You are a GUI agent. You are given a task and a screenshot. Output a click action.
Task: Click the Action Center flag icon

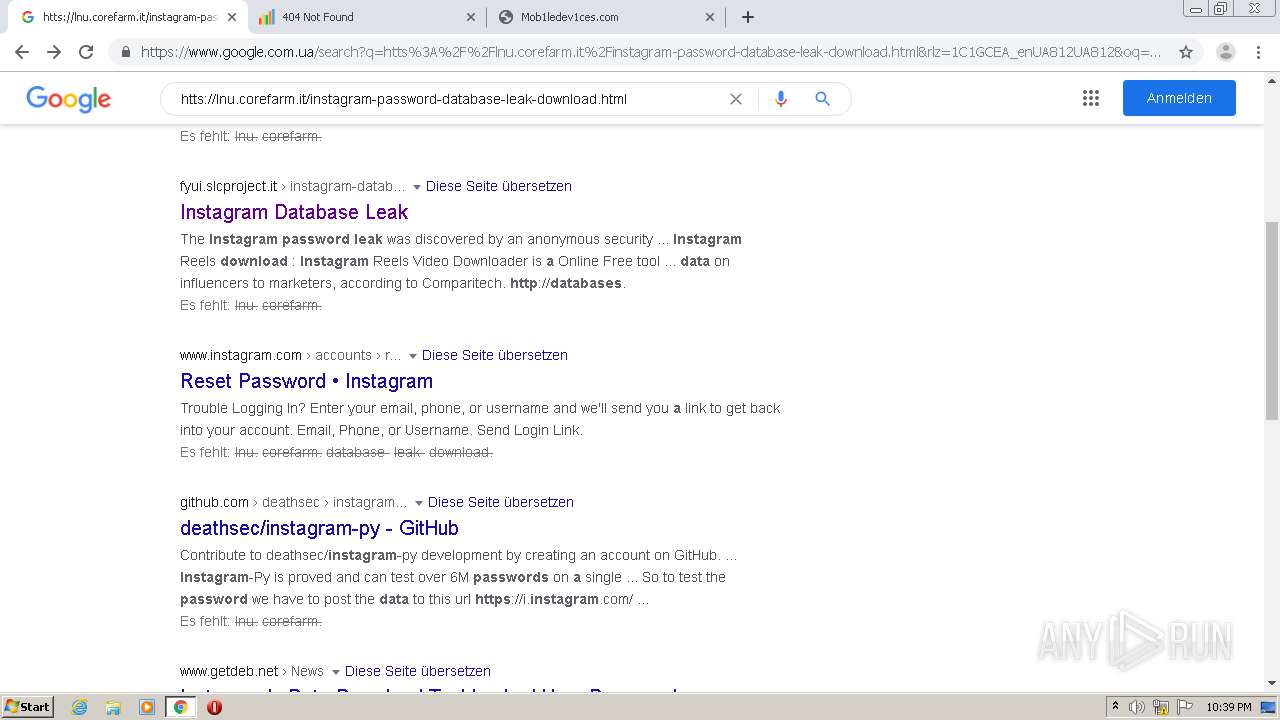click(x=1185, y=707)
